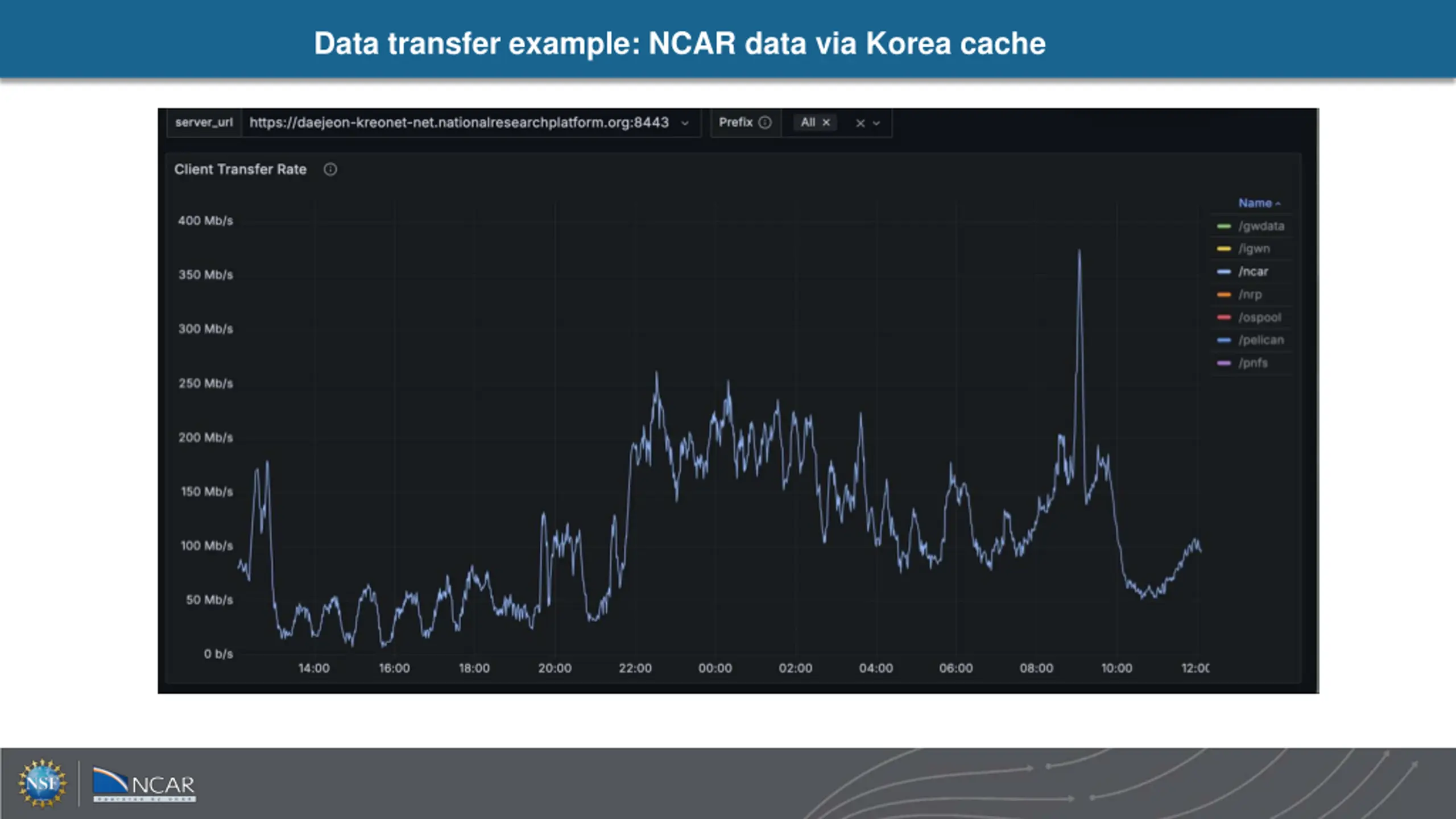Click the 02:00 time axis label

pos(796,668)
